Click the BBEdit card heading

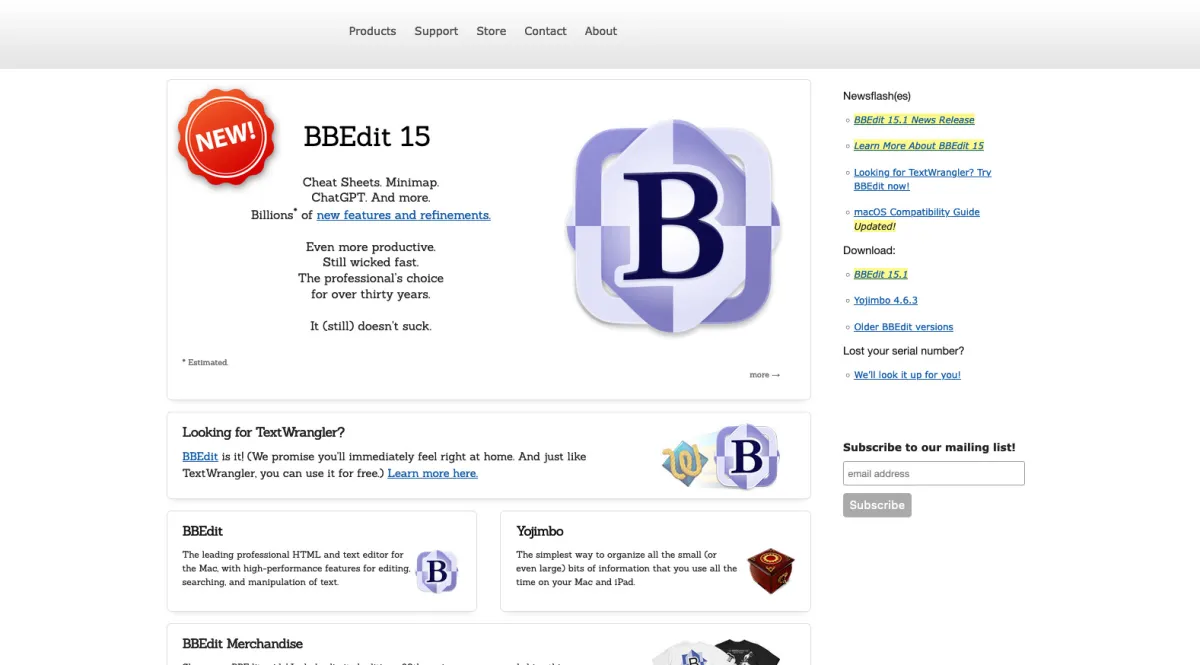203,531
